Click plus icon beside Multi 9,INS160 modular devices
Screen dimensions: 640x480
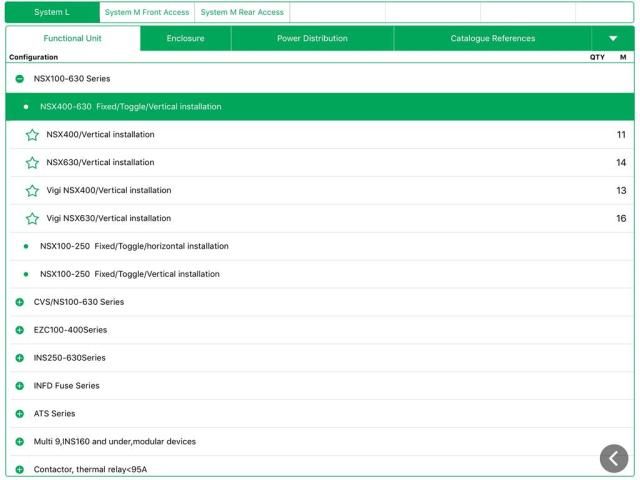tap(20, 442)
